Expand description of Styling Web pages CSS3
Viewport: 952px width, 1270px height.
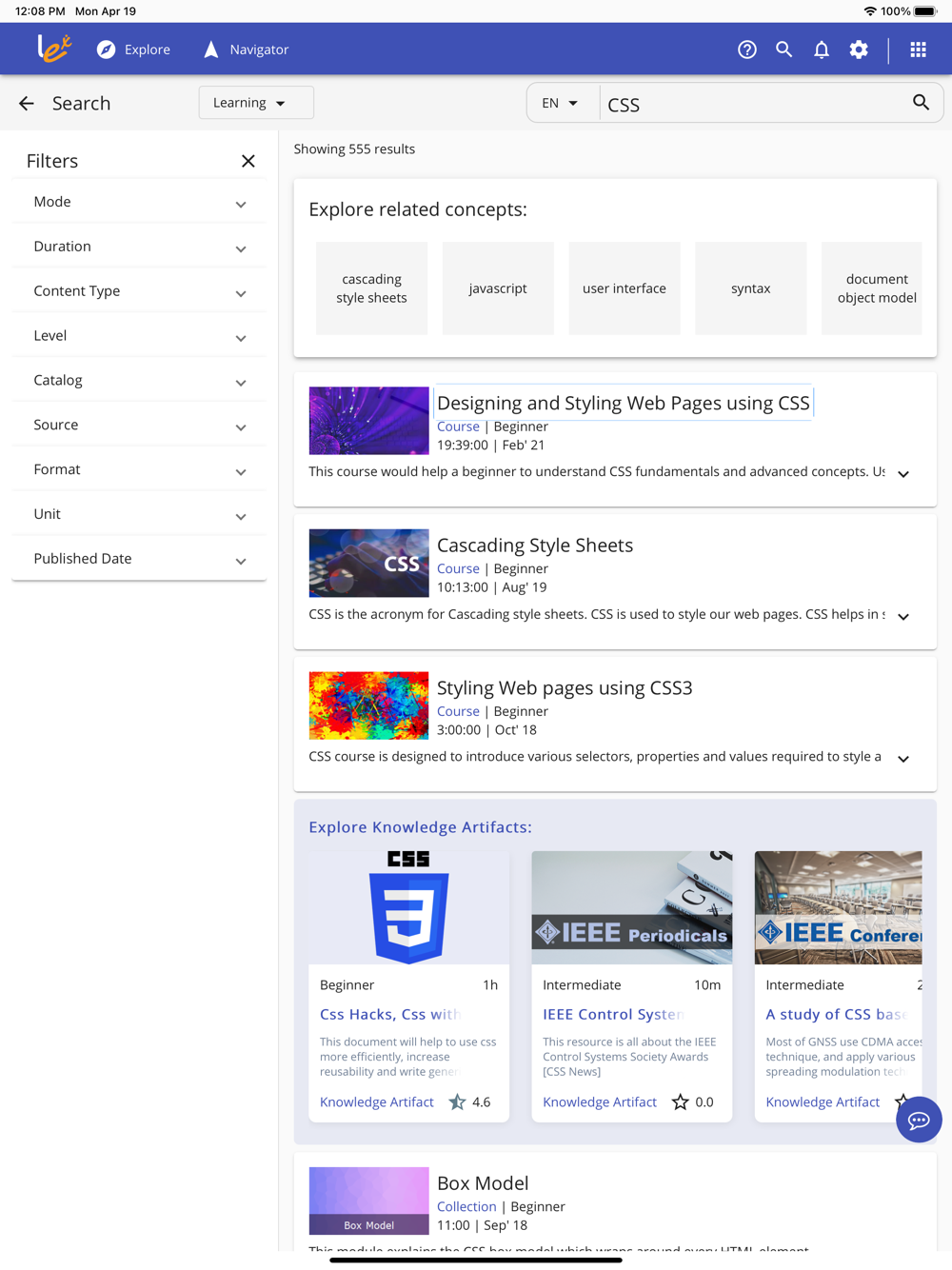point(903,759)
